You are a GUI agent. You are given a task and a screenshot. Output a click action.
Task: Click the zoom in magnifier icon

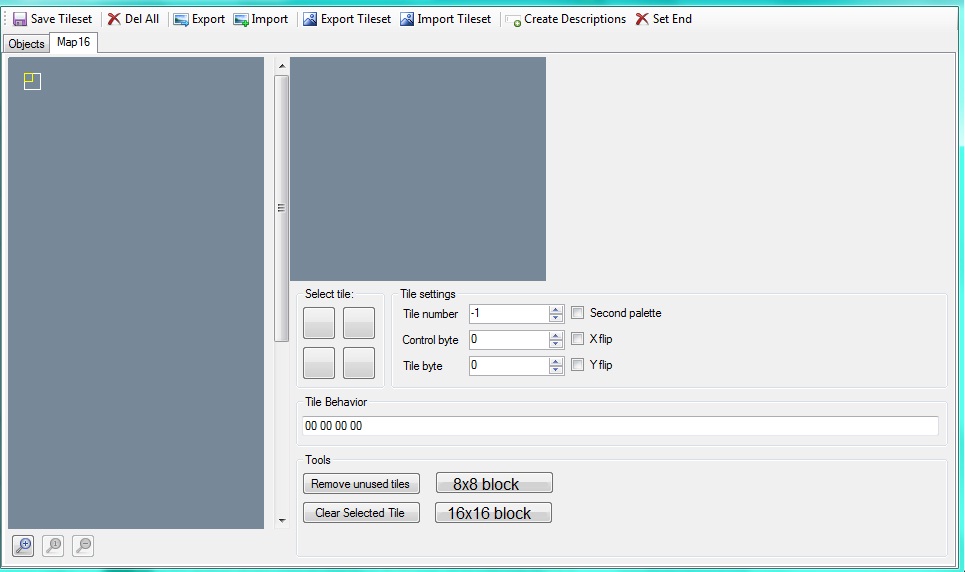click(x=23, y=545)
